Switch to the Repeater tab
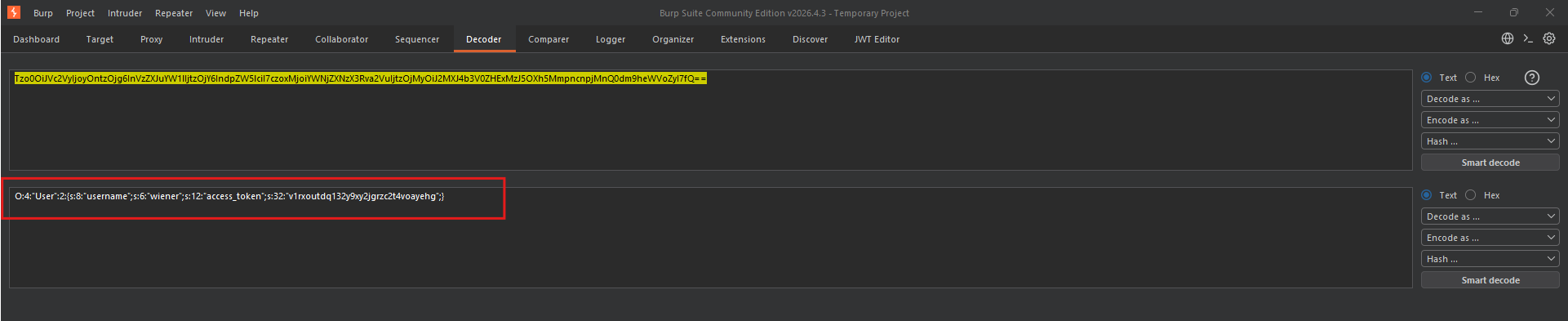 pos(269,39)
